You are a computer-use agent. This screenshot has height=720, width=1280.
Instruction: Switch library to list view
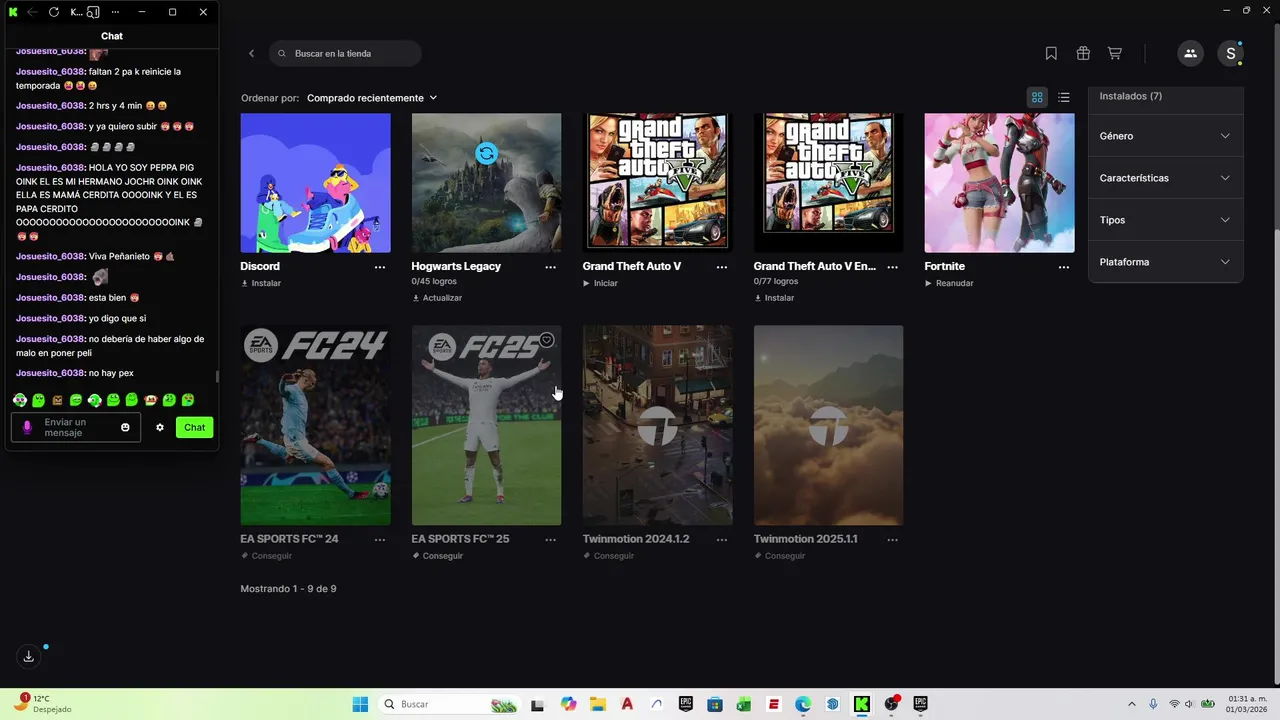tap(1064, 97)
